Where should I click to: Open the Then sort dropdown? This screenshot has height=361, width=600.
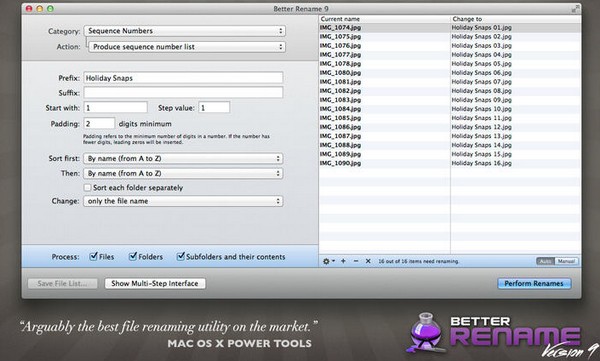coord(183,173)
